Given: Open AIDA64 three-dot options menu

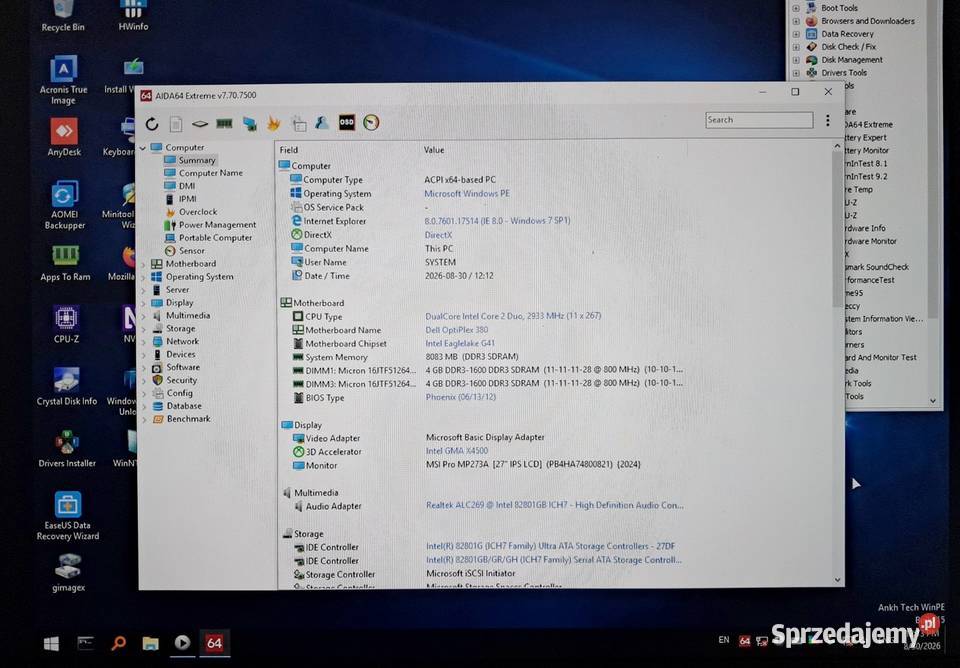Looking at the screenshot, I should tap(828, 120).
